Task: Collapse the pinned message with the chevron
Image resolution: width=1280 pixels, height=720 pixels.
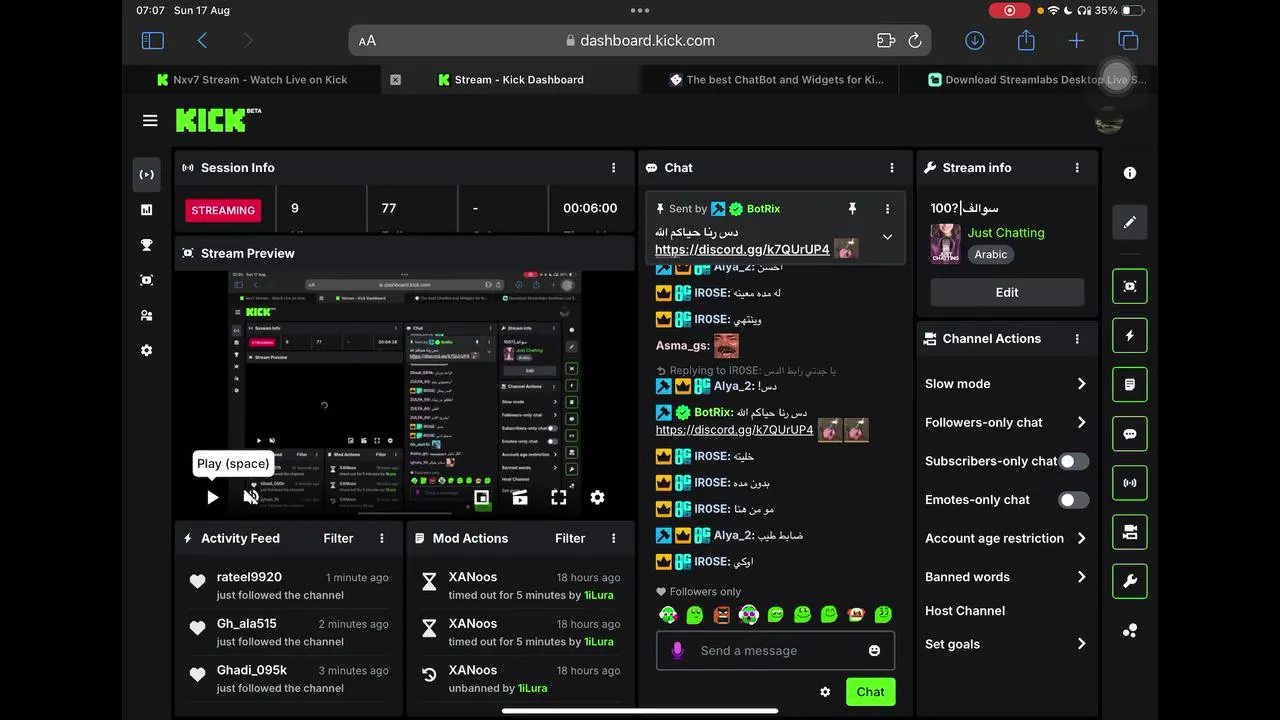Action: pyautogui.click(x=887, y=237)
